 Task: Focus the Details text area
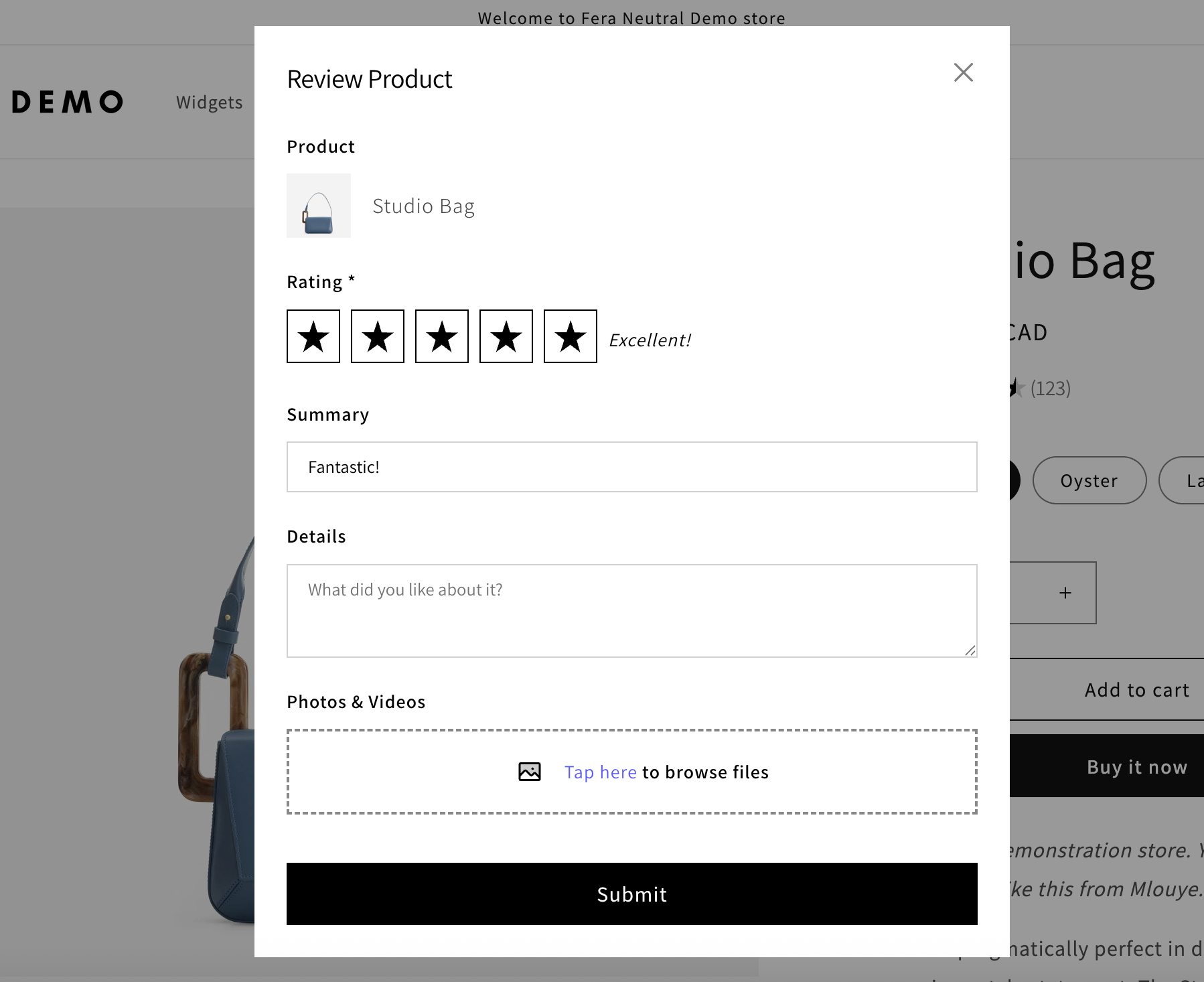click(631, 610)
